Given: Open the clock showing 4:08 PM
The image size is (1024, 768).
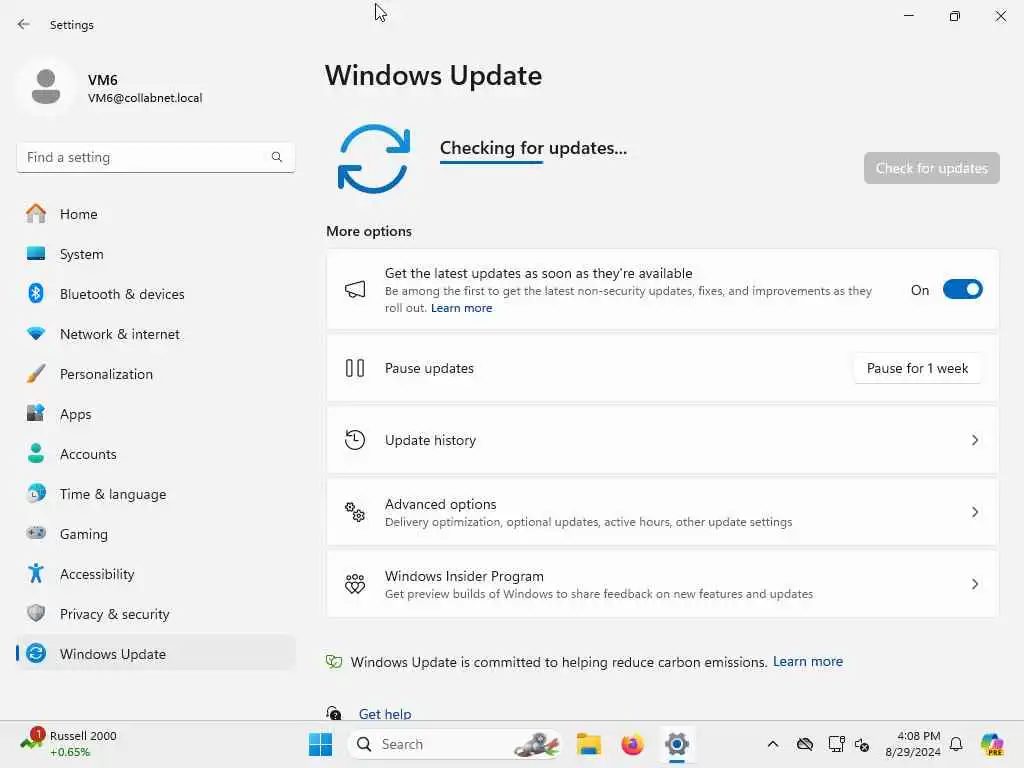Looking at the screenshot, I should (x=912, y=744).
